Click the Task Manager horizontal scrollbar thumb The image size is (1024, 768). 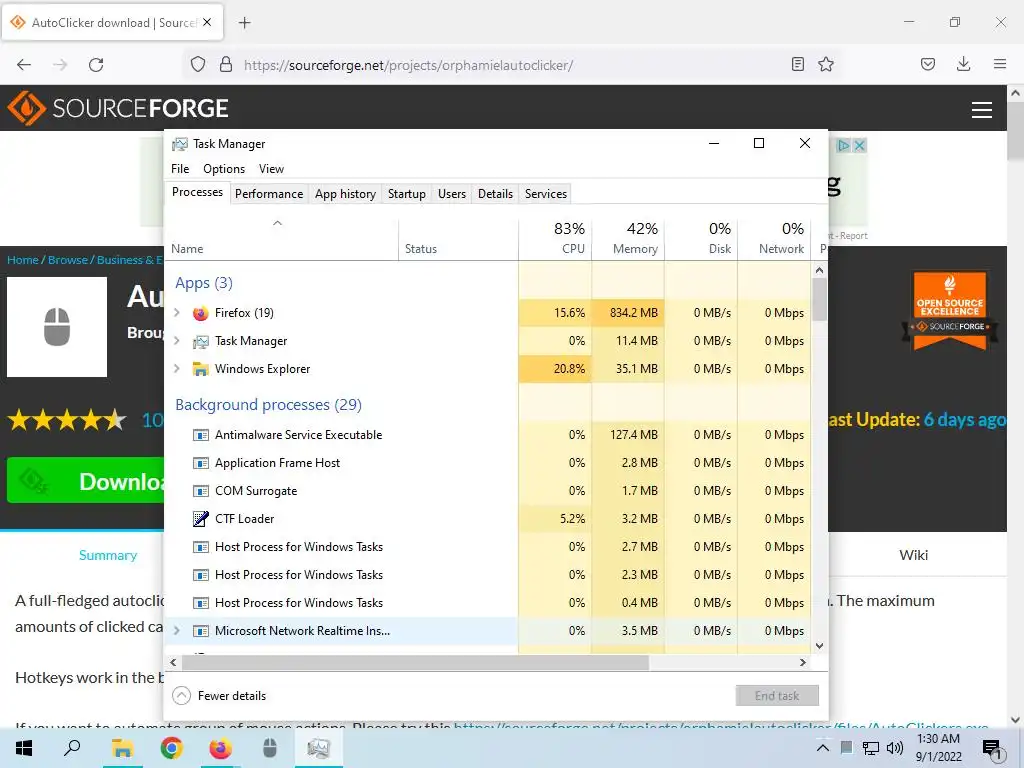[x=415, y=662]
